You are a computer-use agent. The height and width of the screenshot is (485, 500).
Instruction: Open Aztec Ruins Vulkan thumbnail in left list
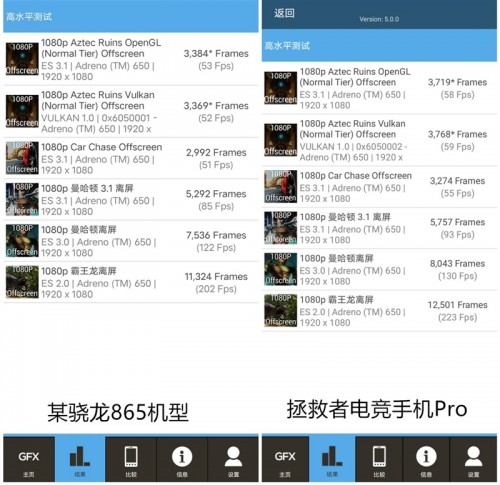point(22,111)
